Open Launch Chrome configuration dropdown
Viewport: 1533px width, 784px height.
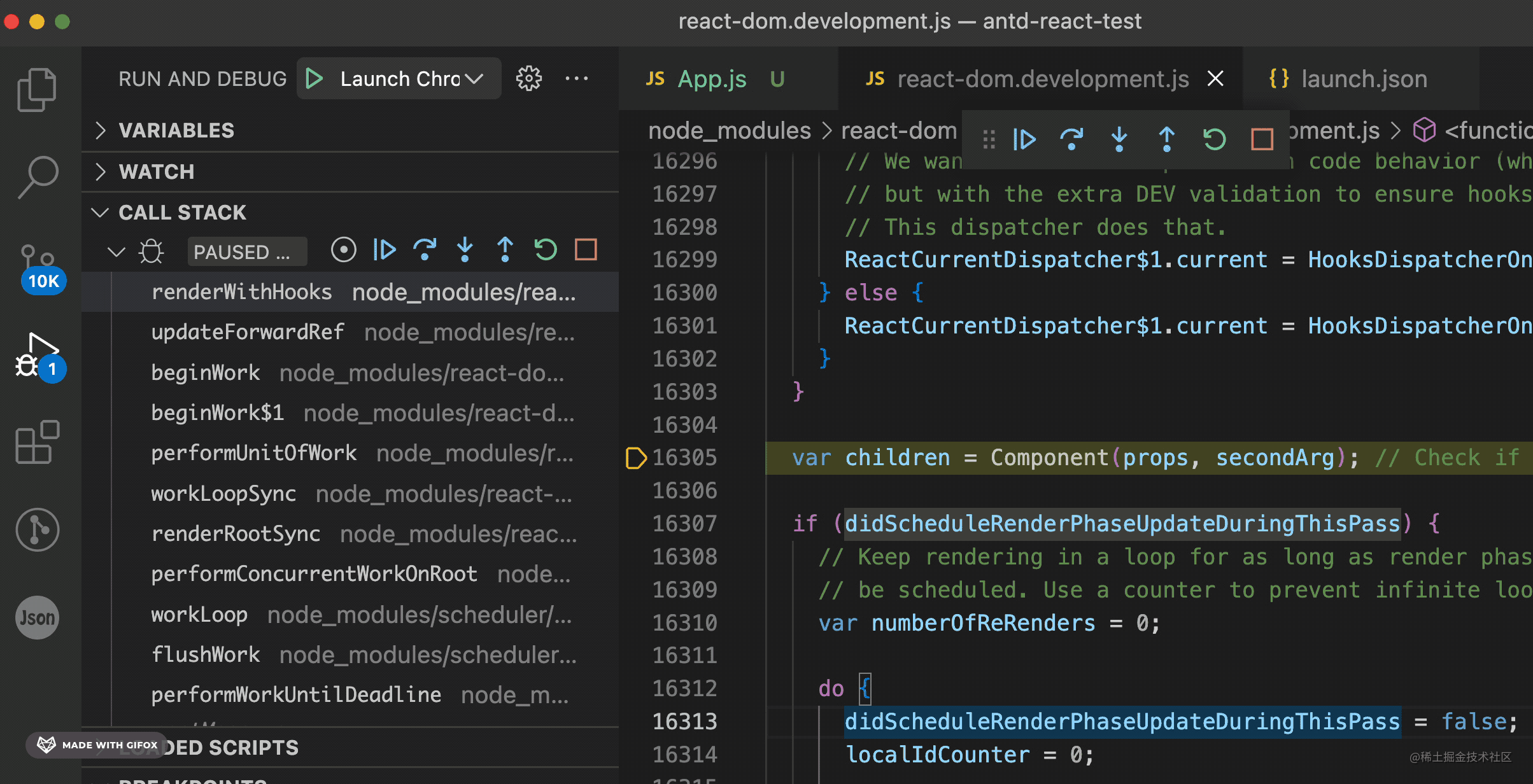[474, 78]
